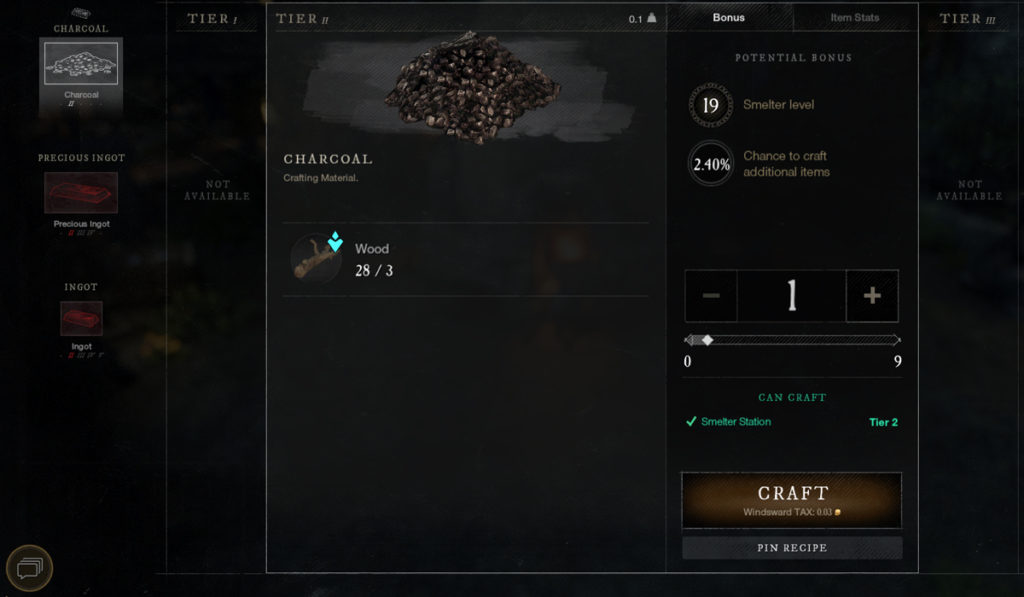Click the Wood ingredient icon
1024x597 pixels.
[x=316, y=258]
